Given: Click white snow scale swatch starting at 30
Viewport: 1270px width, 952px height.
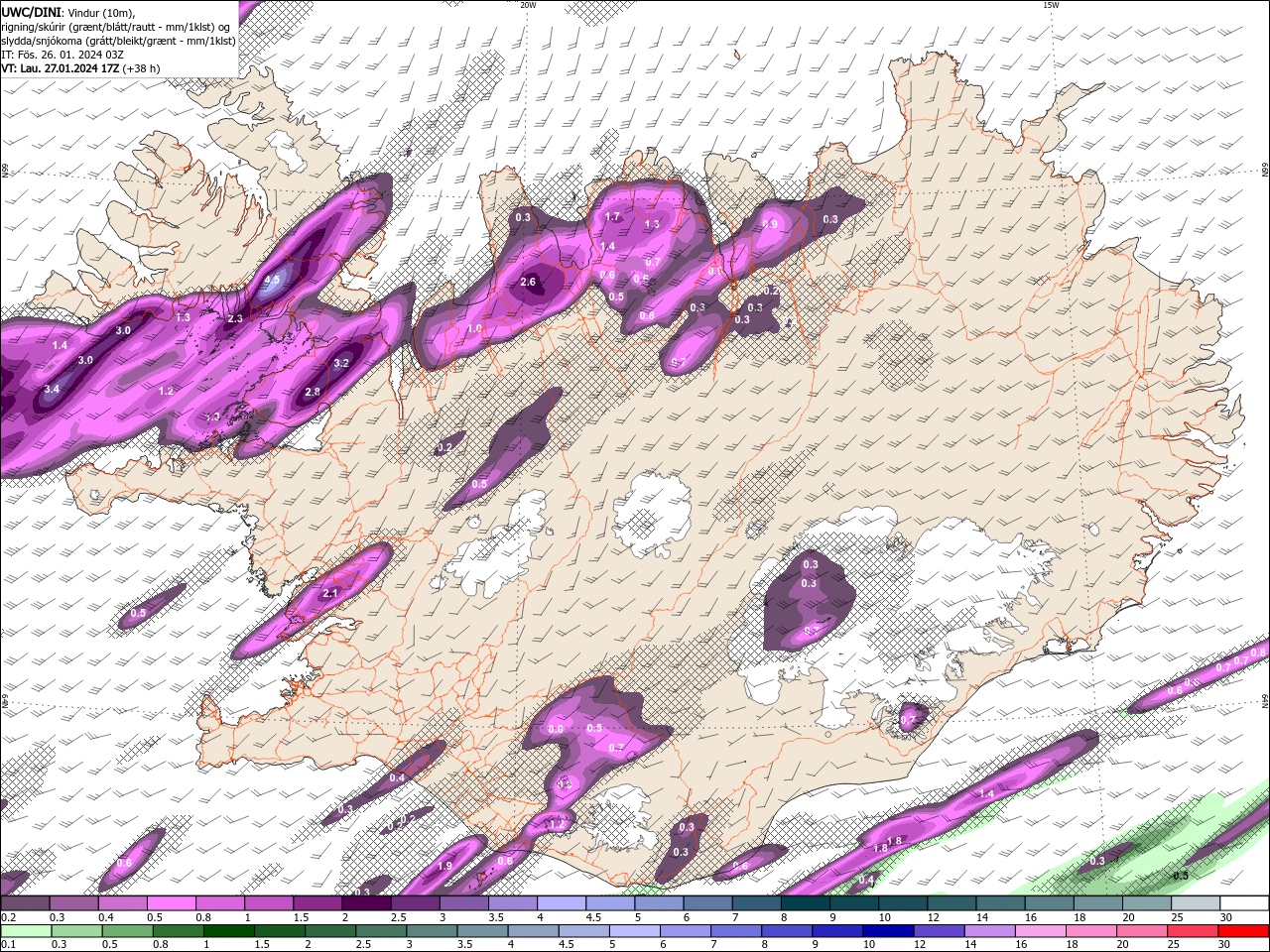Looking at the screenshot, I should (x=1245, y=903).
